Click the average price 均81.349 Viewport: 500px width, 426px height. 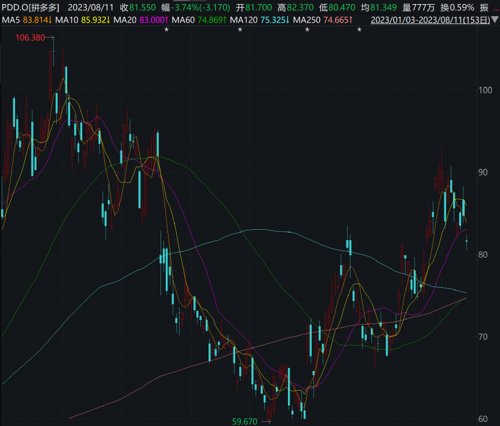click(379, 7)
